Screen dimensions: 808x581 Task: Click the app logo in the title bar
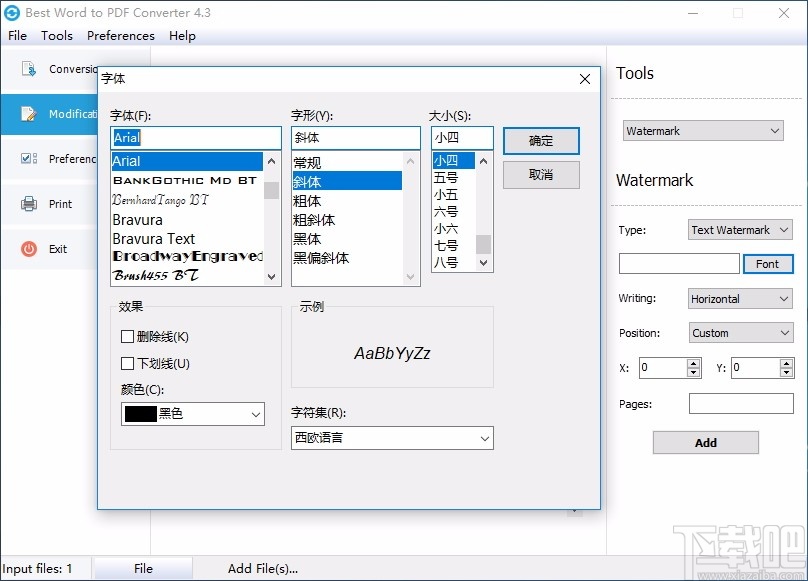14,14
